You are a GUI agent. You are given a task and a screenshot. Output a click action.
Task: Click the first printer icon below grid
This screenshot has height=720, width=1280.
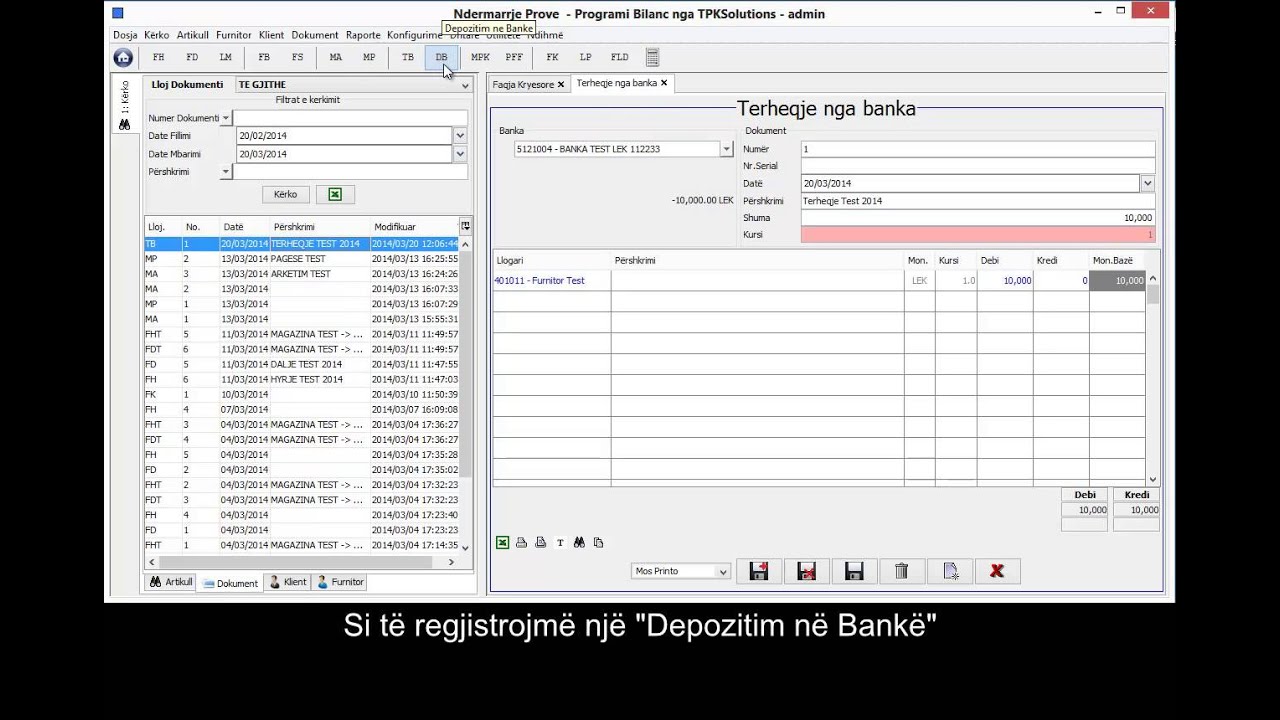(522, 543)
